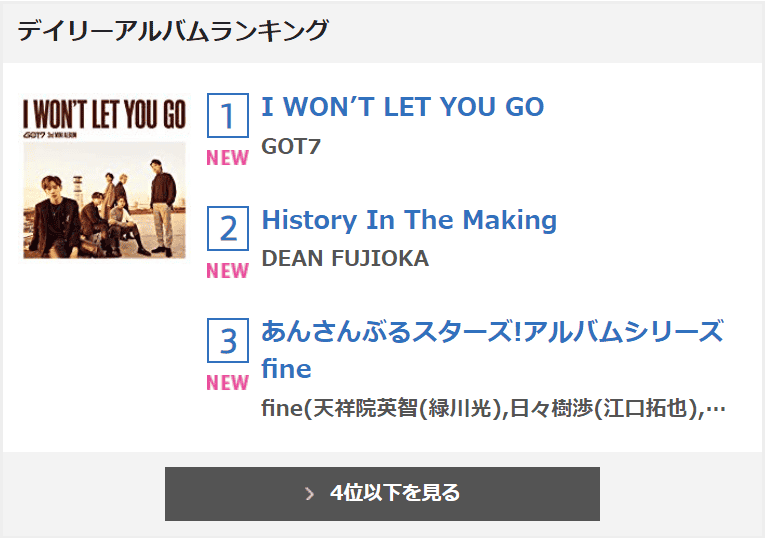
Task: Click the NEW badge under rank 2
Action: pos(228,271)
